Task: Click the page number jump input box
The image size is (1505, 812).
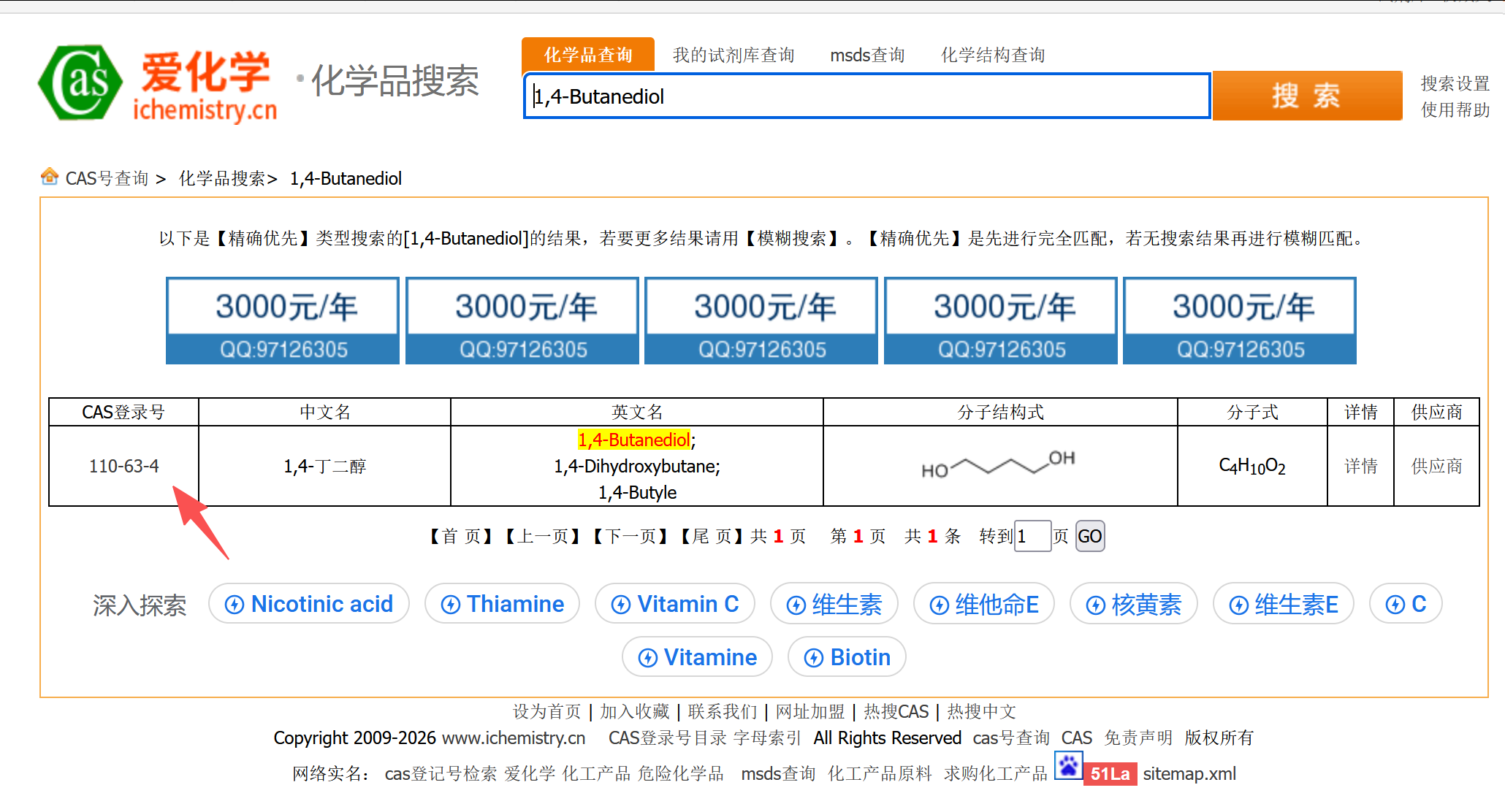Action: tap(1032, 537)
